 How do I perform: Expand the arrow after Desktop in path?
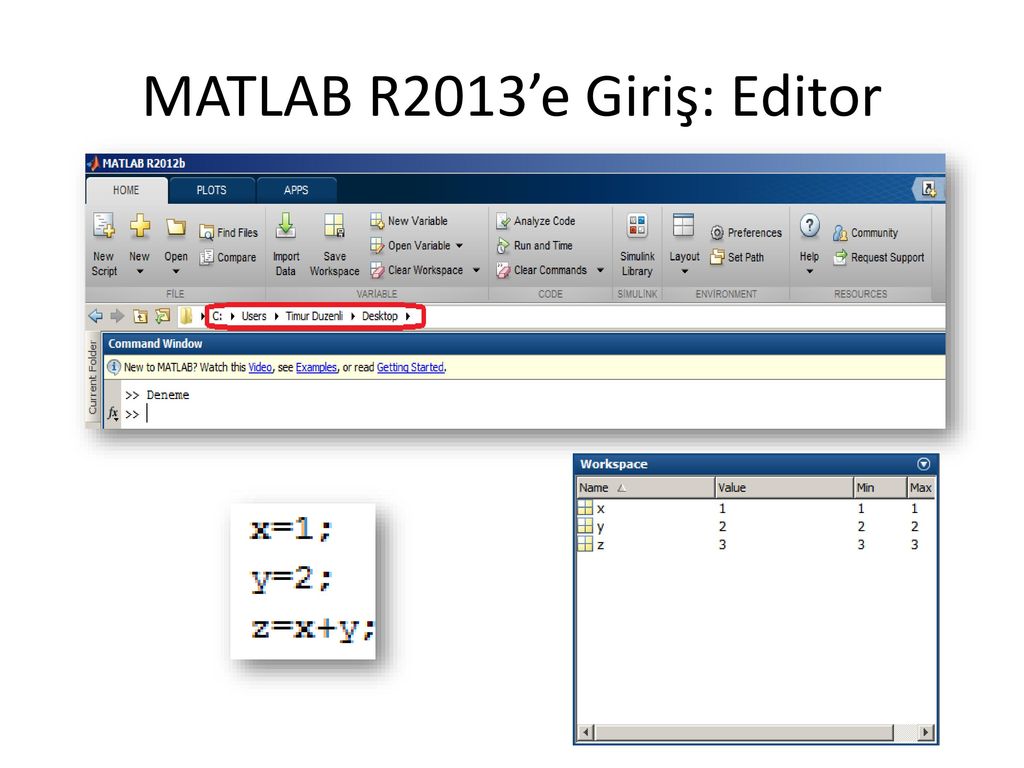(408, 316)
